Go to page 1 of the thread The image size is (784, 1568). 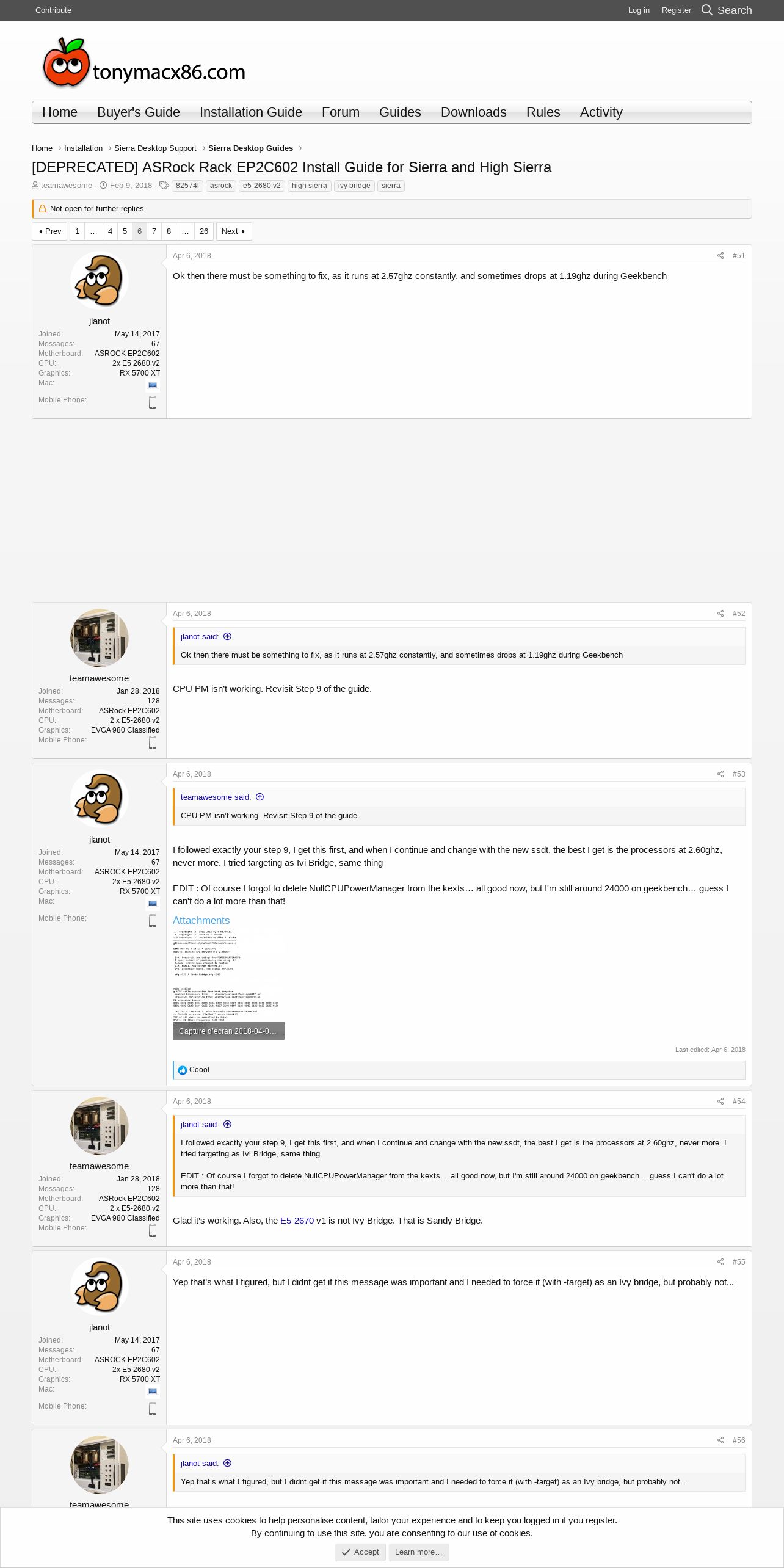77,231
